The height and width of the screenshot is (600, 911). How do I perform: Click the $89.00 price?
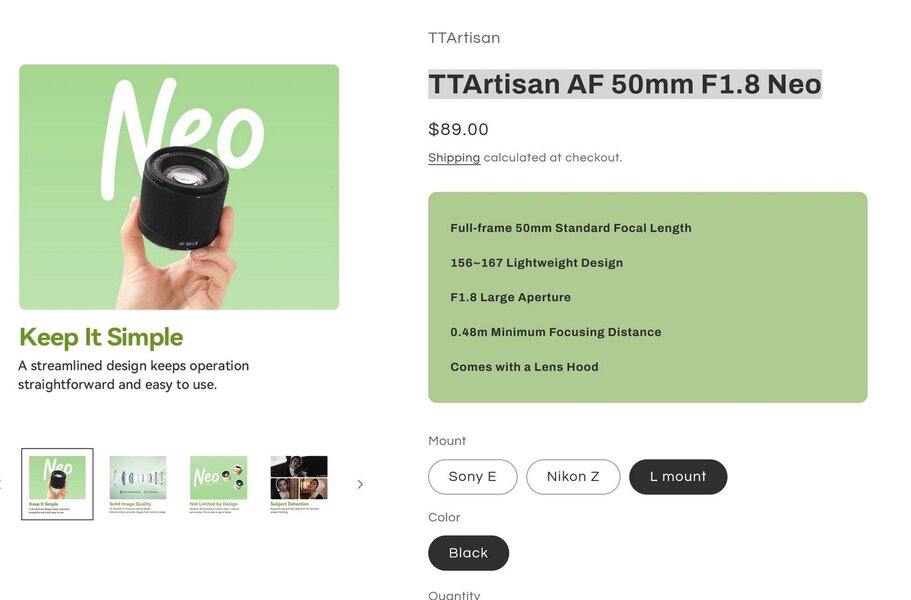click(458, 129)
